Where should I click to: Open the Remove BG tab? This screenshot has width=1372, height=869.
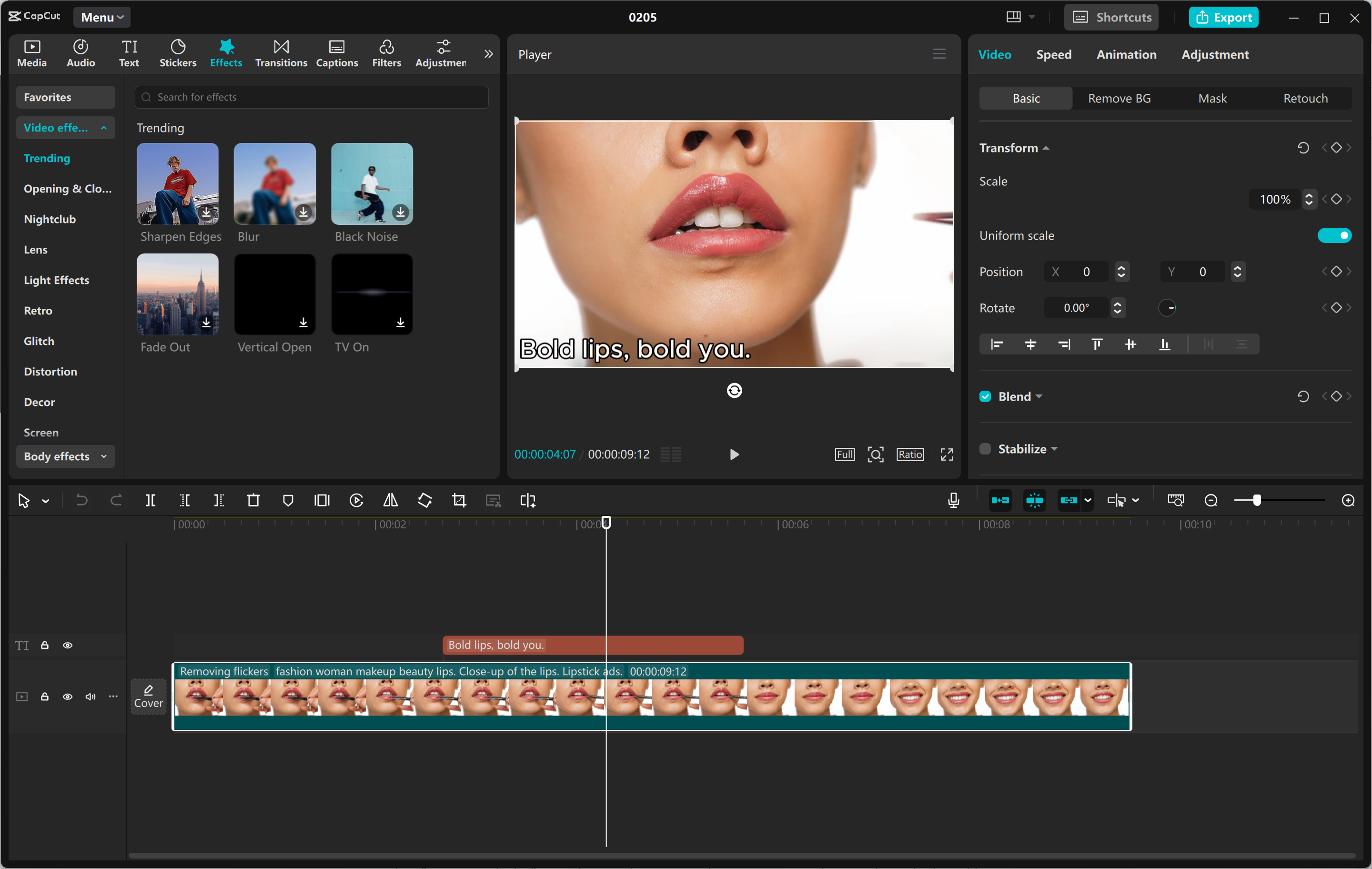tap(1119, 99)
